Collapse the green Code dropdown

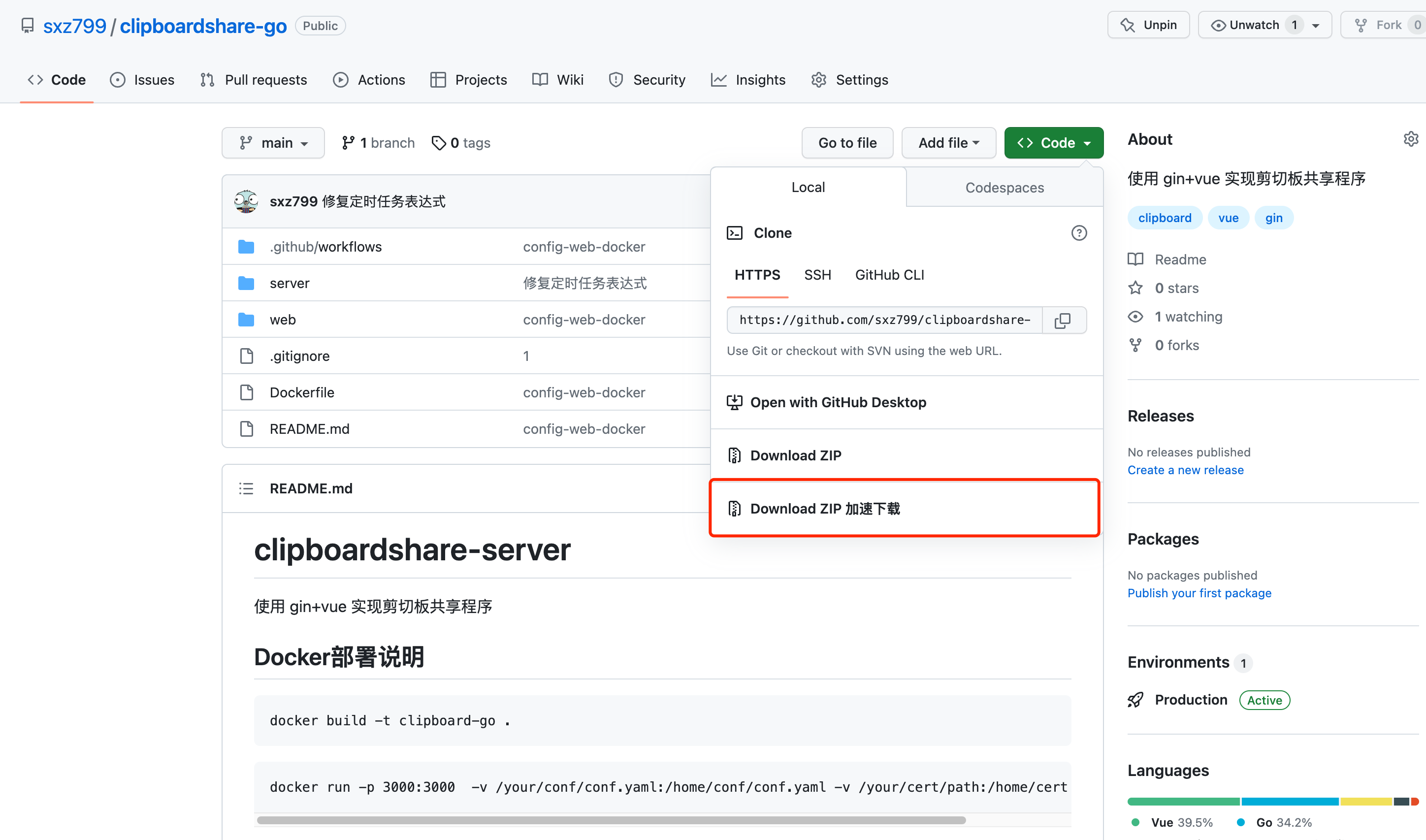click(x=1054, y=143)
